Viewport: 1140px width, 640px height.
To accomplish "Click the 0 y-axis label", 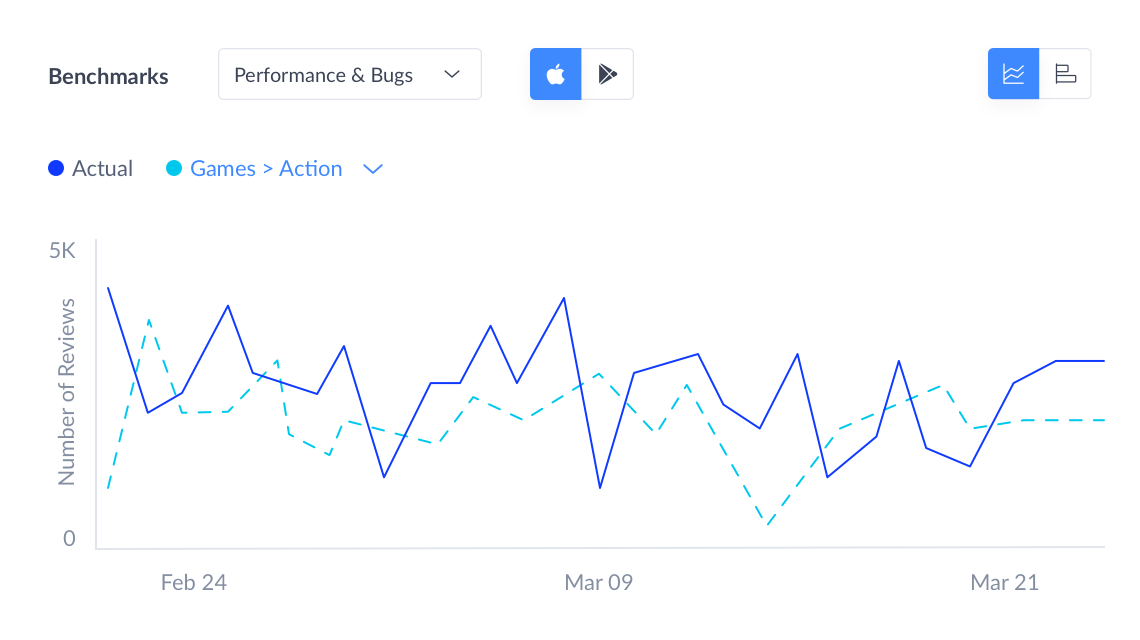I will click(69, 539).
